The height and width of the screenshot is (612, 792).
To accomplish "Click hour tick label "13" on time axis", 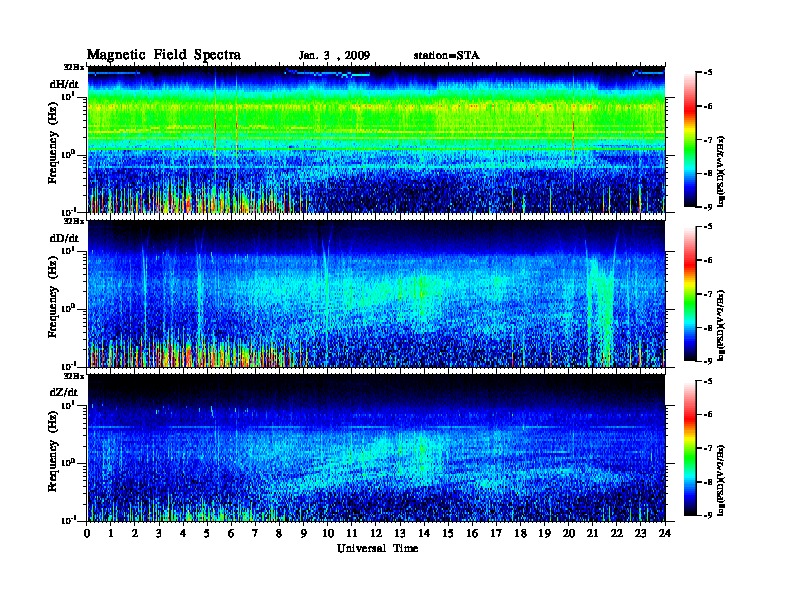I will click(x=400, y=534).
